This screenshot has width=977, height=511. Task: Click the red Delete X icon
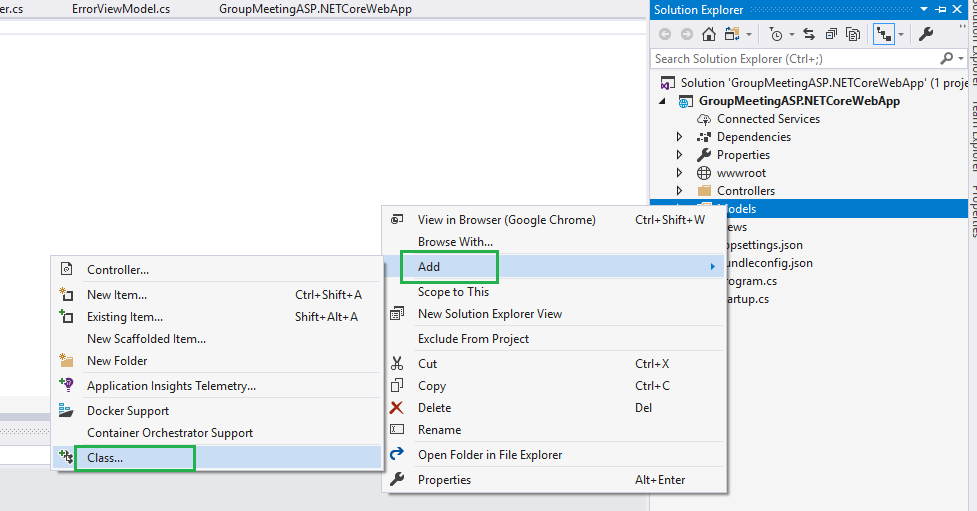397,408
